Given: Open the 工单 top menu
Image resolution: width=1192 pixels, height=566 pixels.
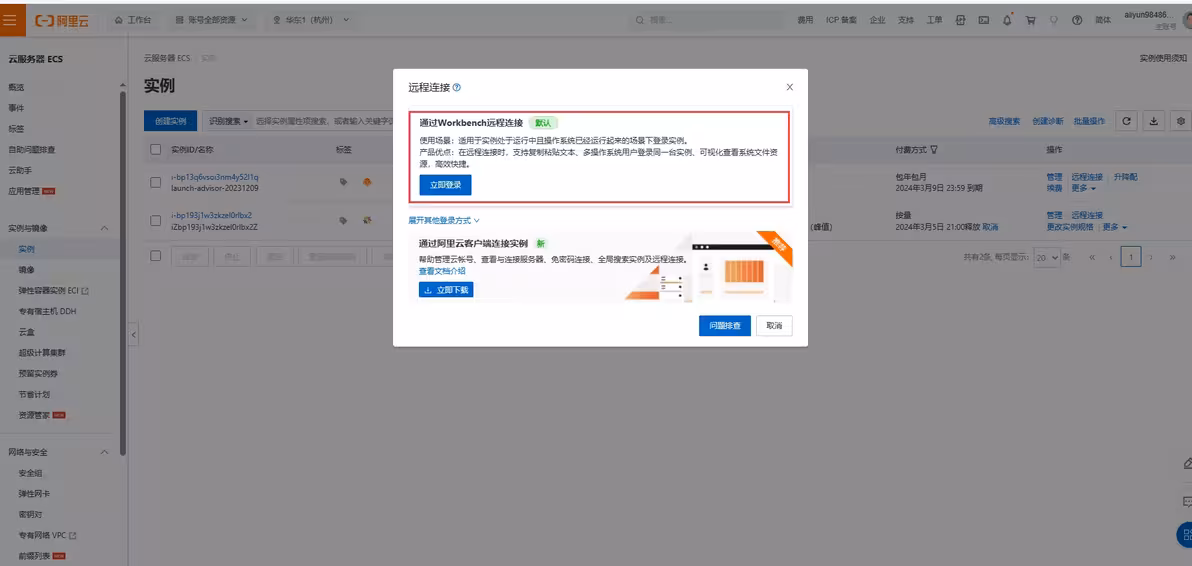Looking at the screenshot, I should point(934,21).
